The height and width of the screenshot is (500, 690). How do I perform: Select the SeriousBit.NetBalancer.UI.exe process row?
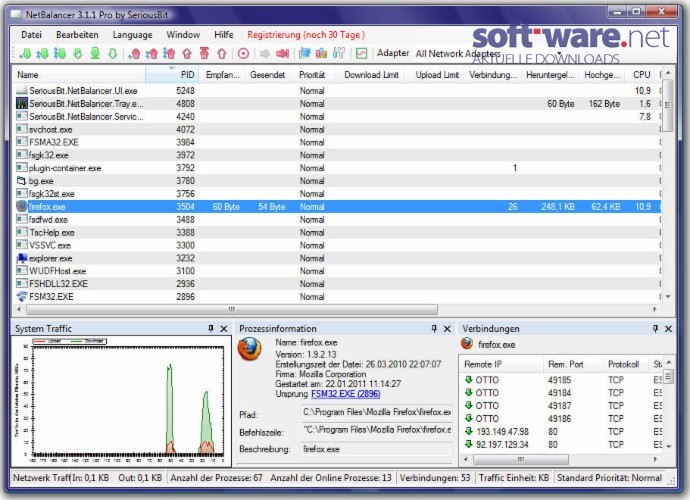pyautogui.click(x=338, y=91)
